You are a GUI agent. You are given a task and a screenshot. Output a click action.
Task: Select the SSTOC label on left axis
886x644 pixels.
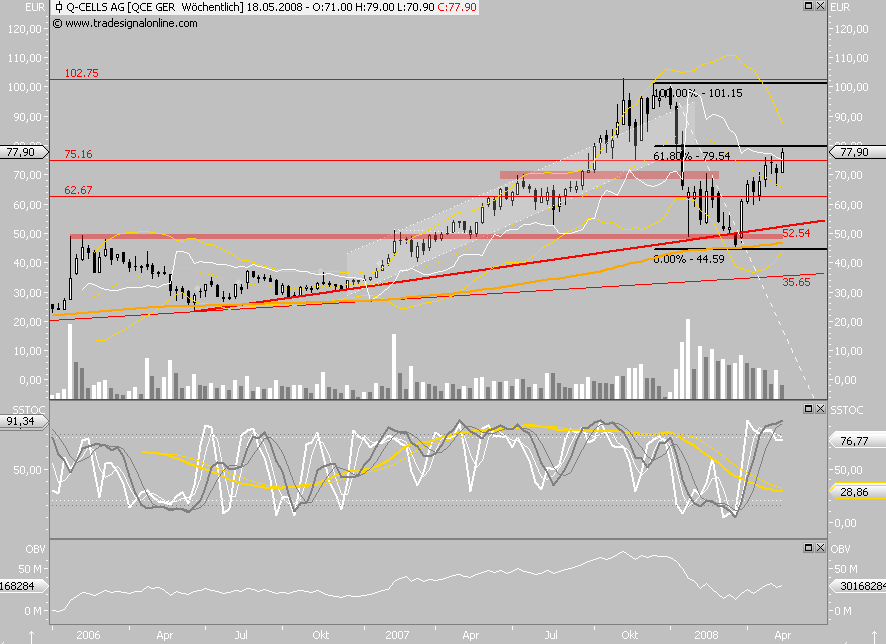[28, 410]
